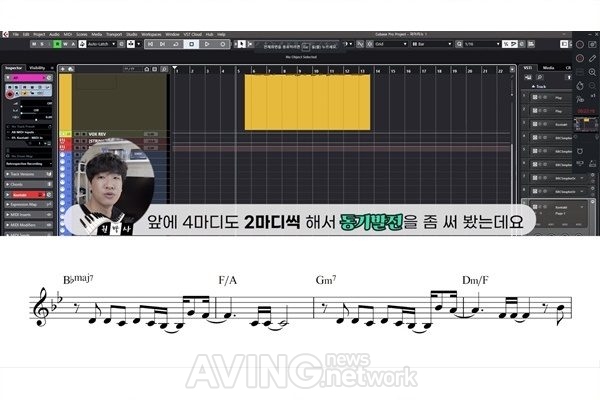Click the track list search magnifier icon
Image resolution: width=600 pixels, height=400 pixels.
tap(164, 69)
